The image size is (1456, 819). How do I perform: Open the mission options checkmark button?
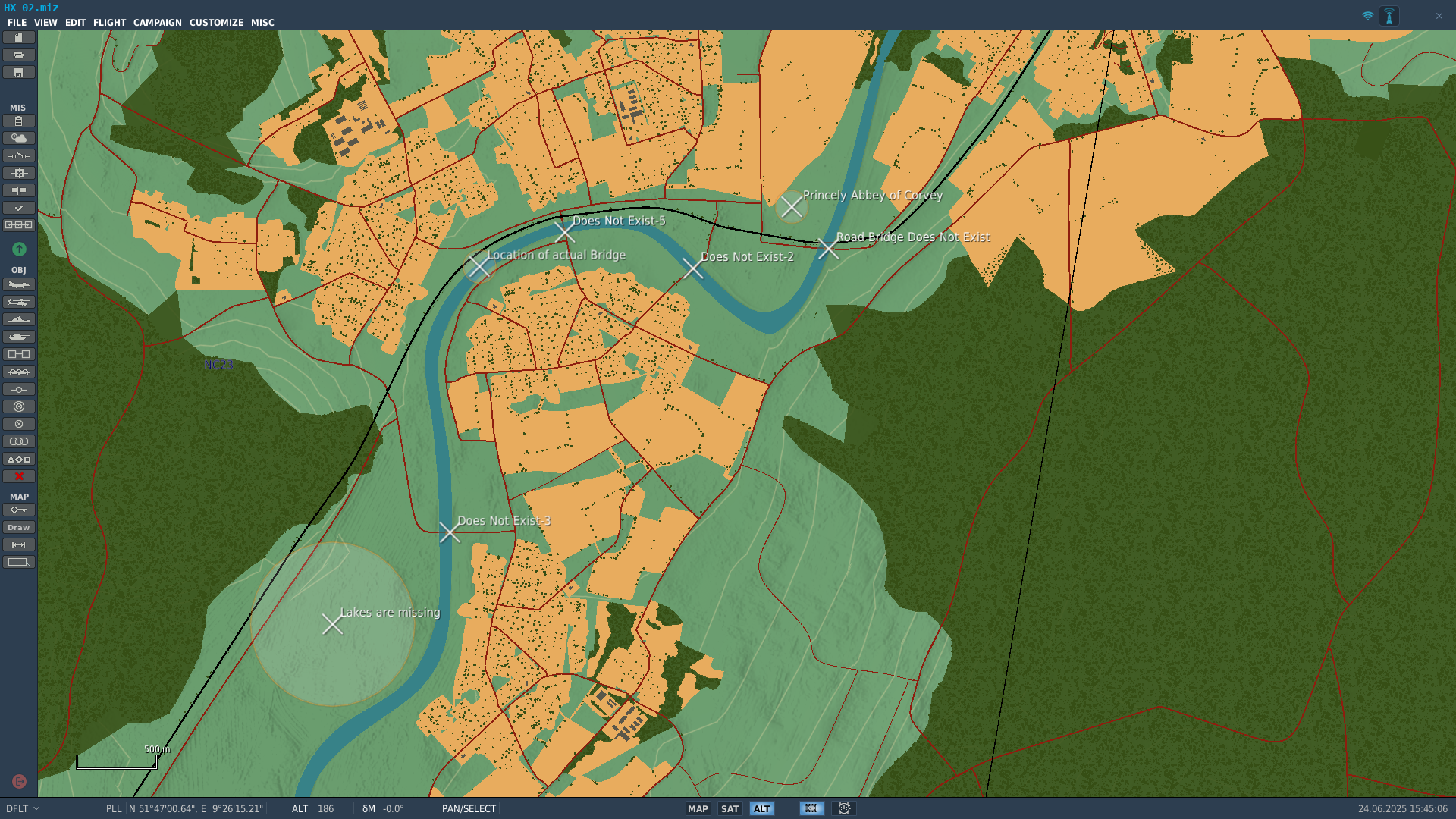point(19,208)
